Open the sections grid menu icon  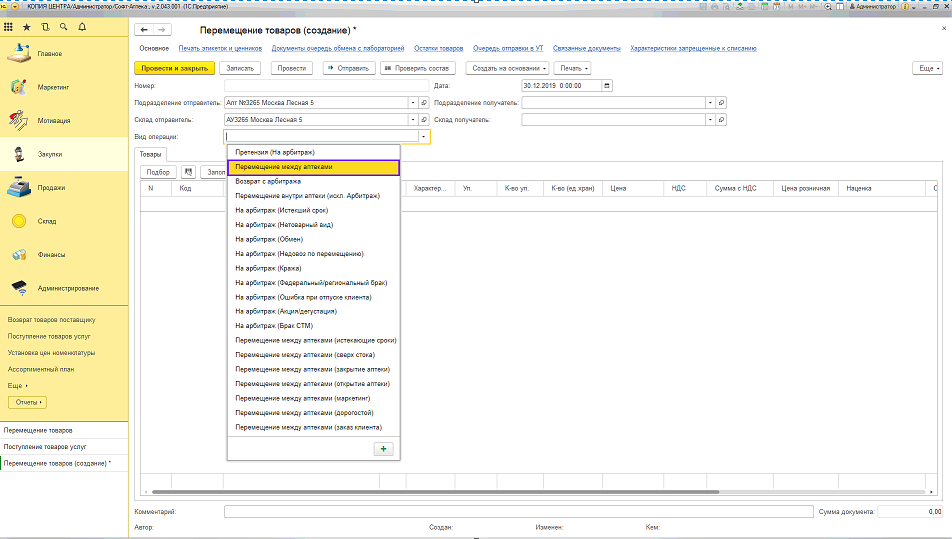coord(10,27)
